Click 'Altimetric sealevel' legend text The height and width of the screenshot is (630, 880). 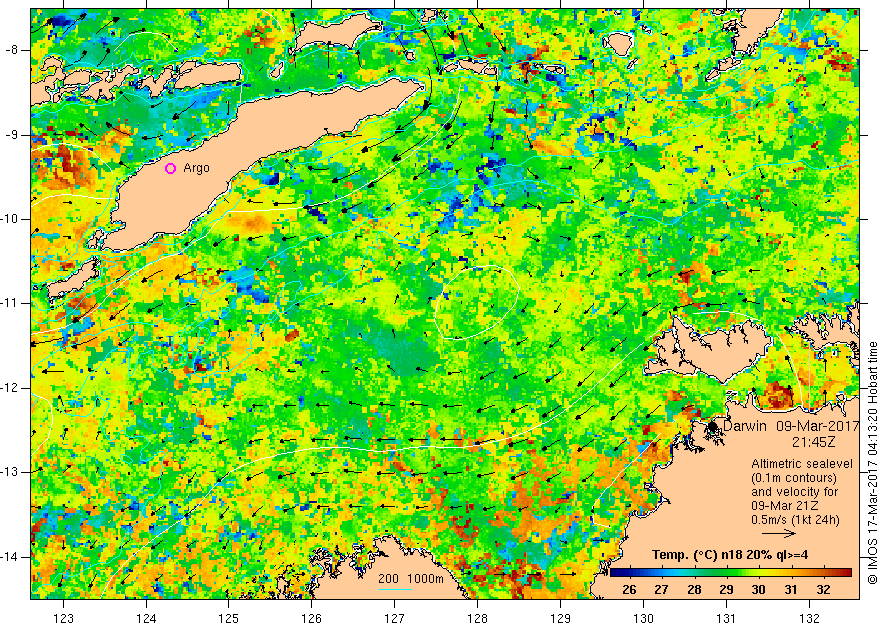point(802,464)
